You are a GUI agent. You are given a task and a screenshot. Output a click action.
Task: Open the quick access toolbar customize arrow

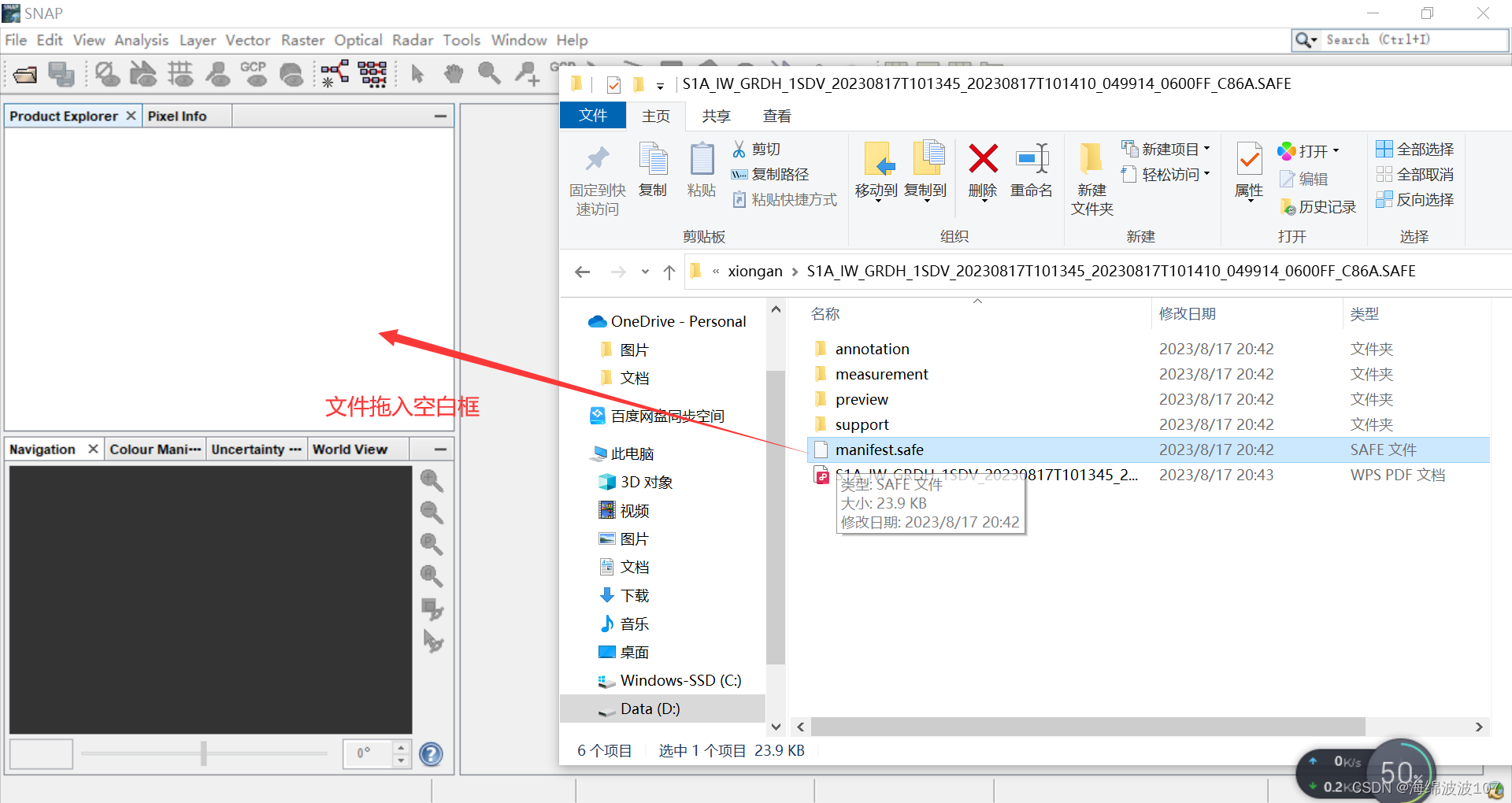[x=660, y=85]
